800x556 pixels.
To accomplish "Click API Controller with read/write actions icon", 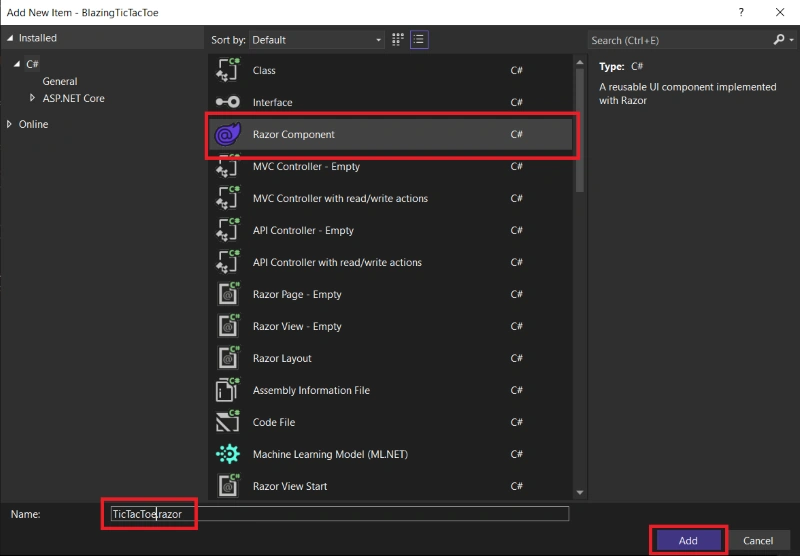I will [228, 262].
